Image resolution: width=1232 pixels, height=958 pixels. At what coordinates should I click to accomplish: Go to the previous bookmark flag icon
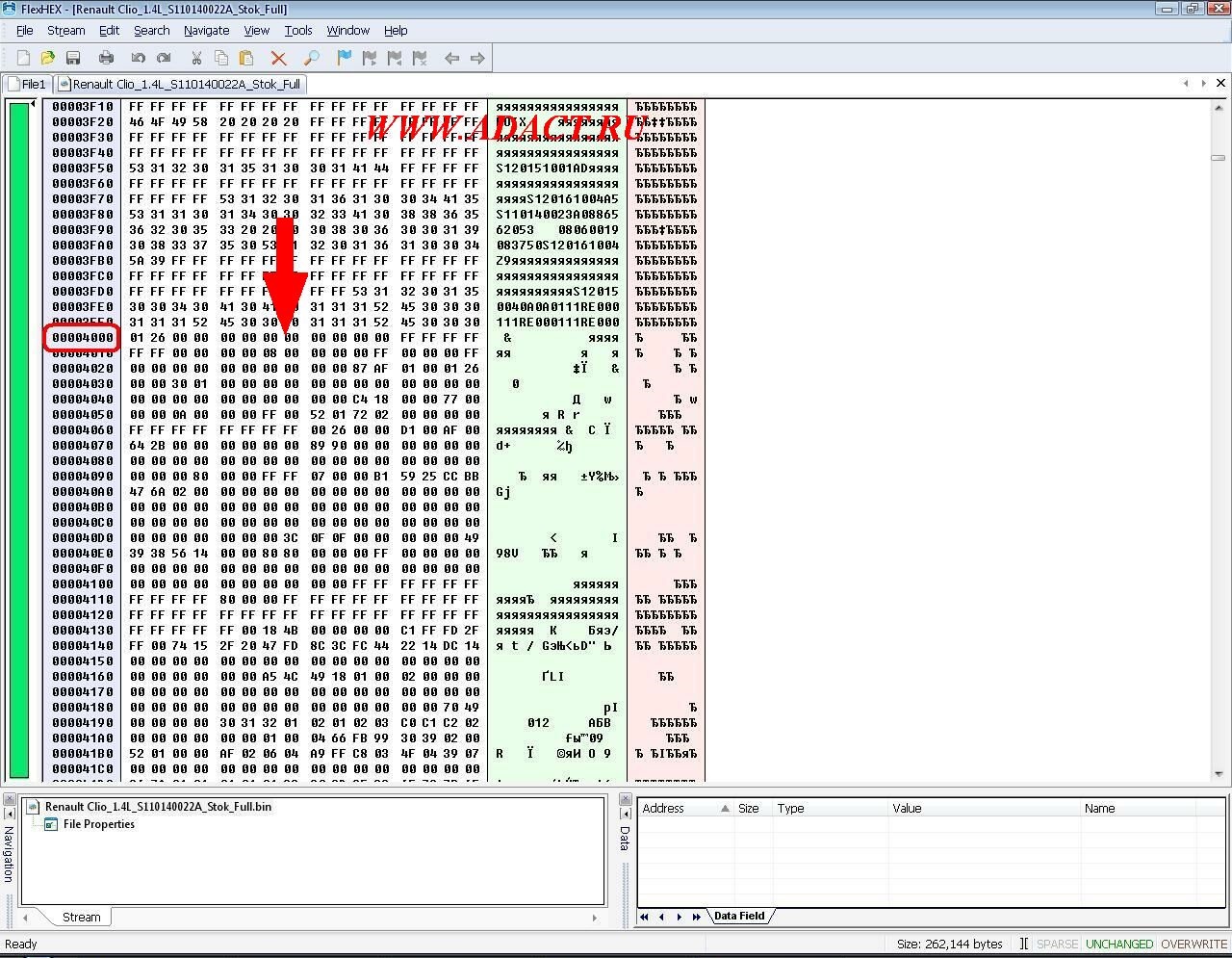click(x=395, y=59)
